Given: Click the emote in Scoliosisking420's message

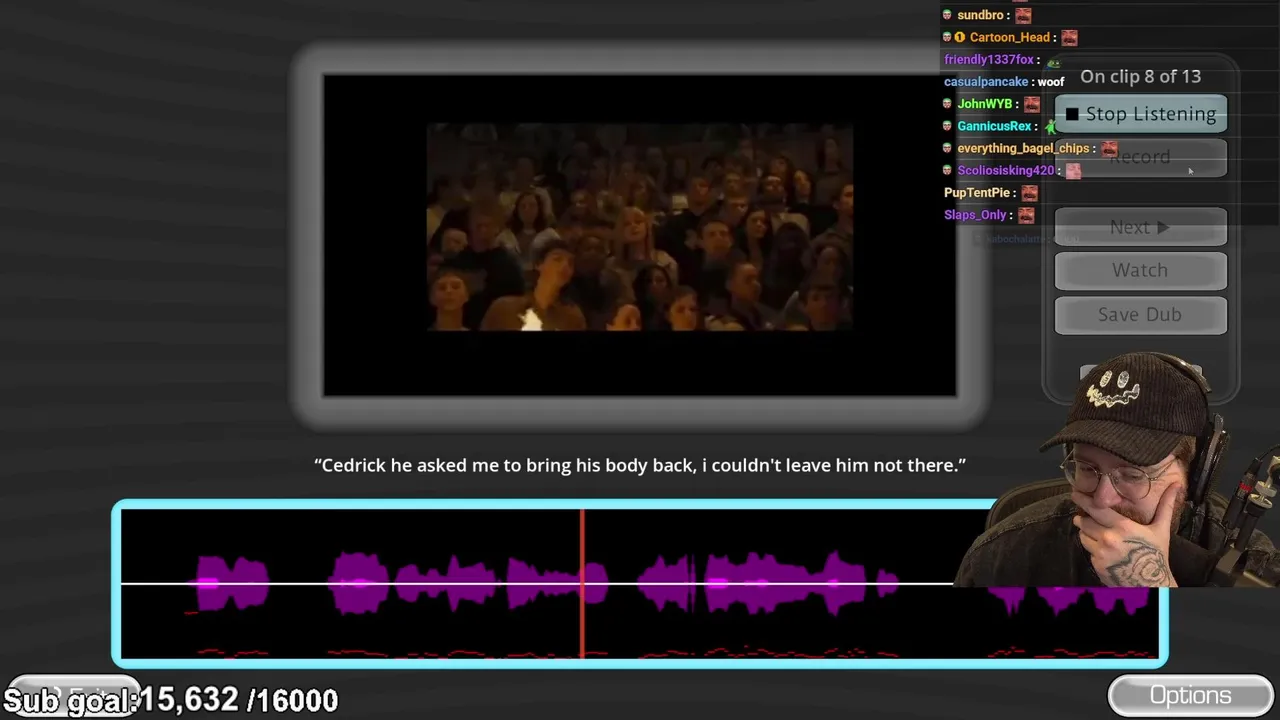Looking at the screenshot, I should point(1074,171).
